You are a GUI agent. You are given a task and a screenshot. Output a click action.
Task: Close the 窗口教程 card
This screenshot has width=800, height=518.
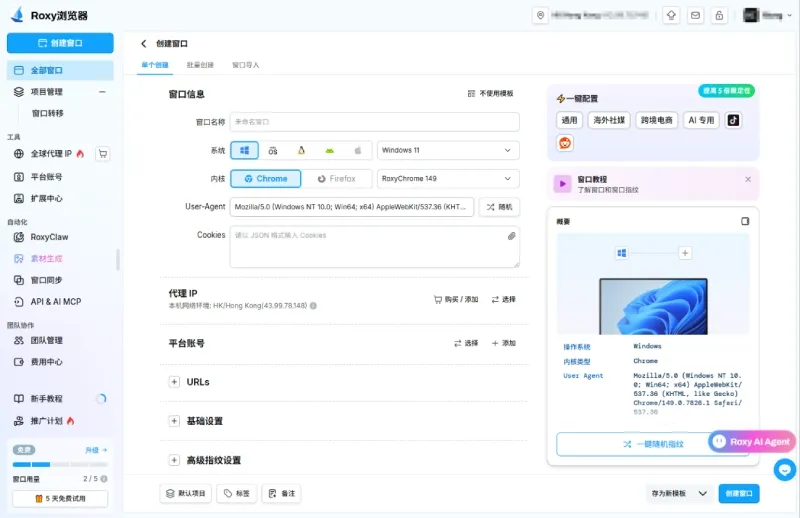[x=748, y=179]
